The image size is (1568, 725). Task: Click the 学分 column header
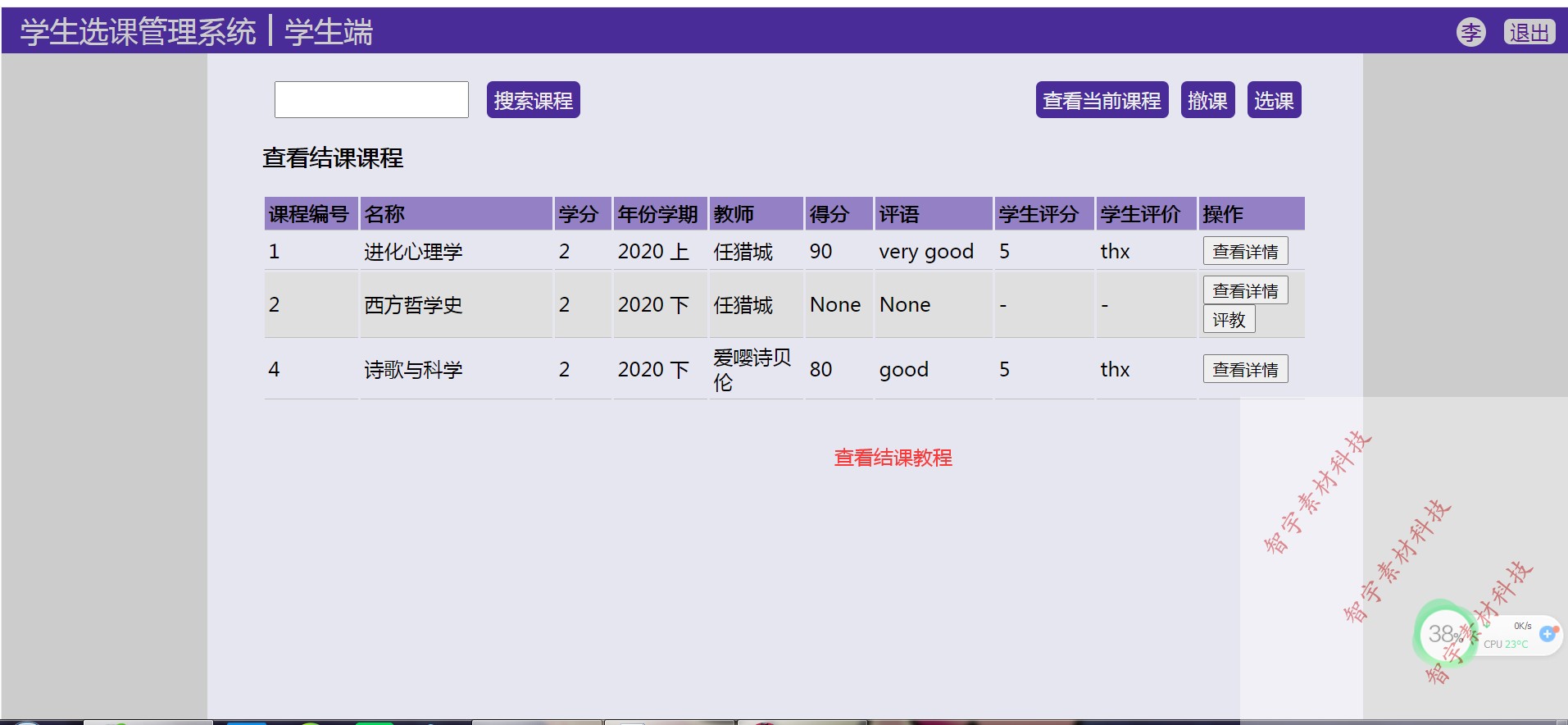[x=583, y=214]
